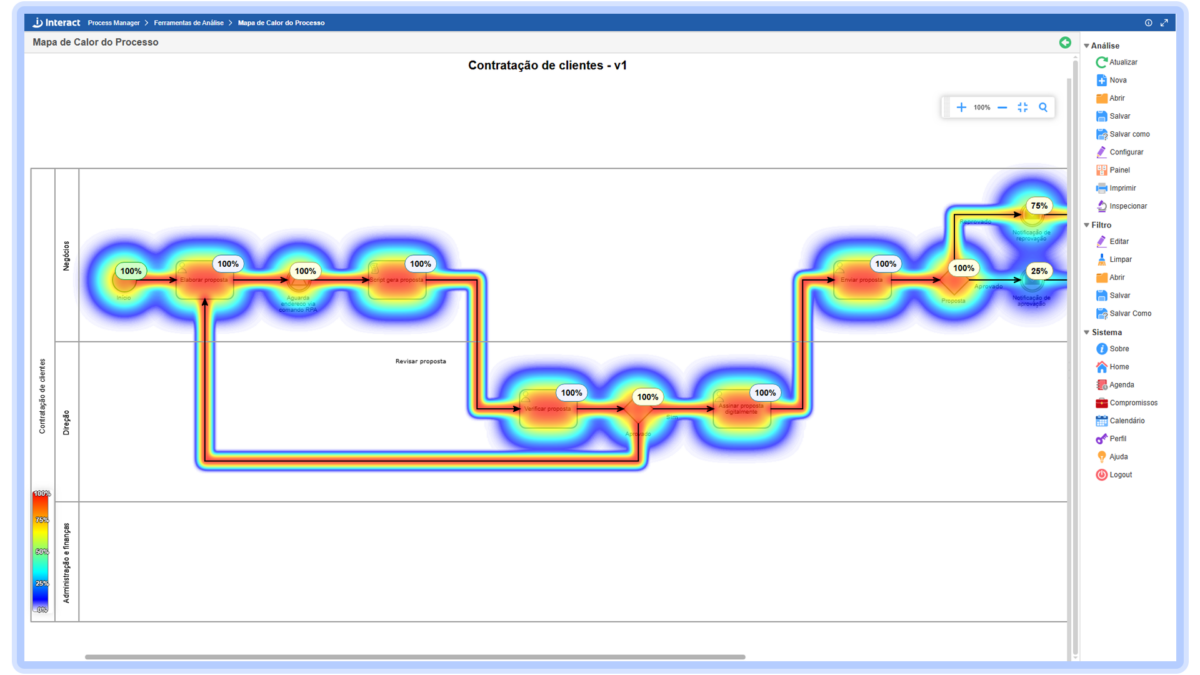Open the Painel dashboard
Screen dimensions: 1200x675
pyautogui.click(x=1101, y=170)
